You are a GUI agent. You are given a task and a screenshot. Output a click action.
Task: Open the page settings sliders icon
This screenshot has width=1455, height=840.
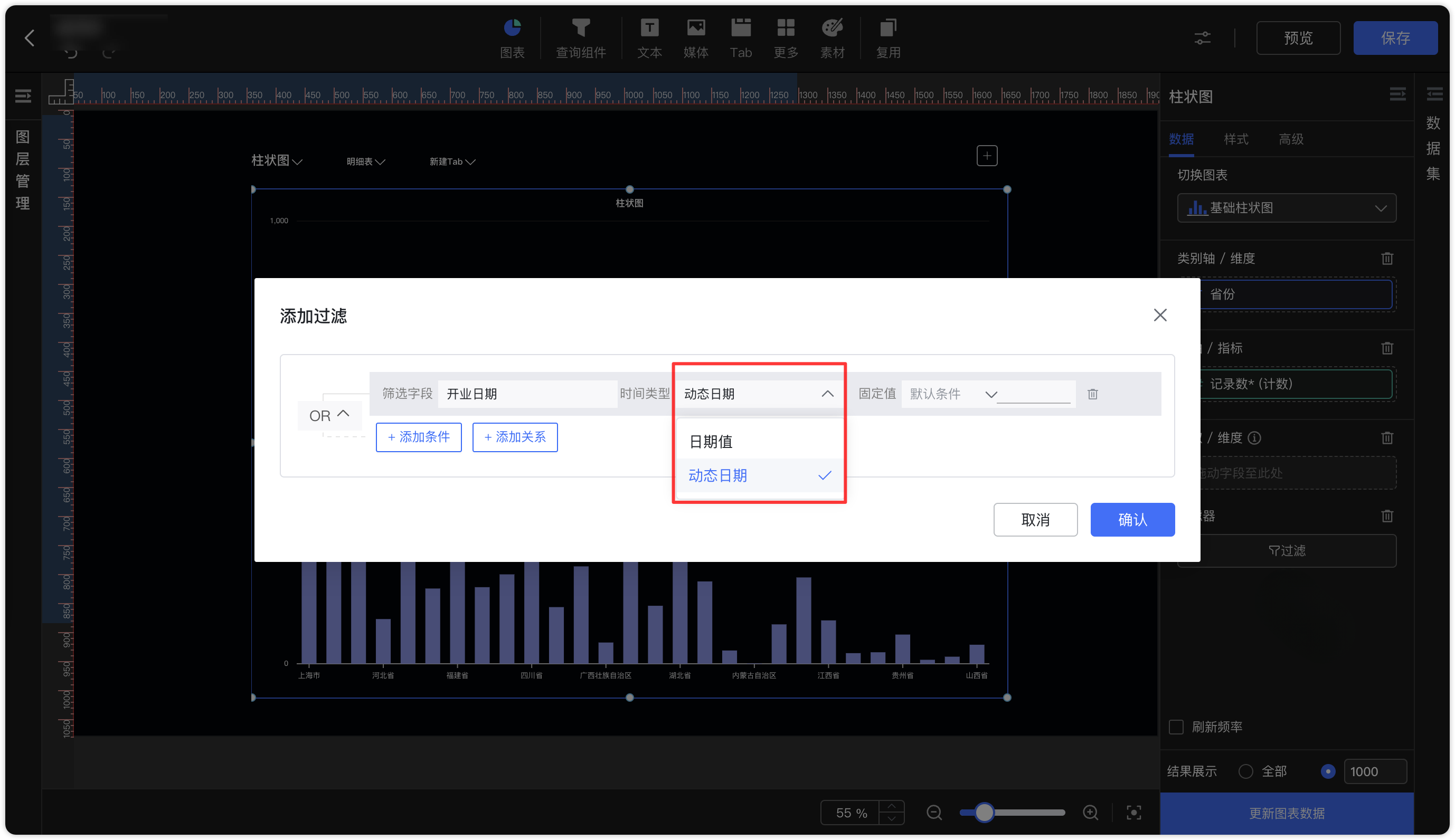pyautogui.click(x=1202, y=38)
